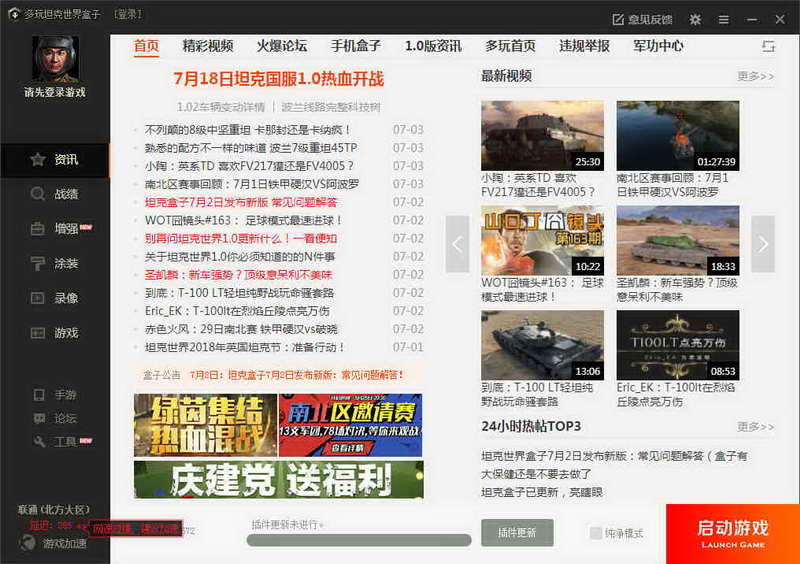Click the 南北区邀请赛 banner
This screenshot has width=800, height=564.
(351, 425)
